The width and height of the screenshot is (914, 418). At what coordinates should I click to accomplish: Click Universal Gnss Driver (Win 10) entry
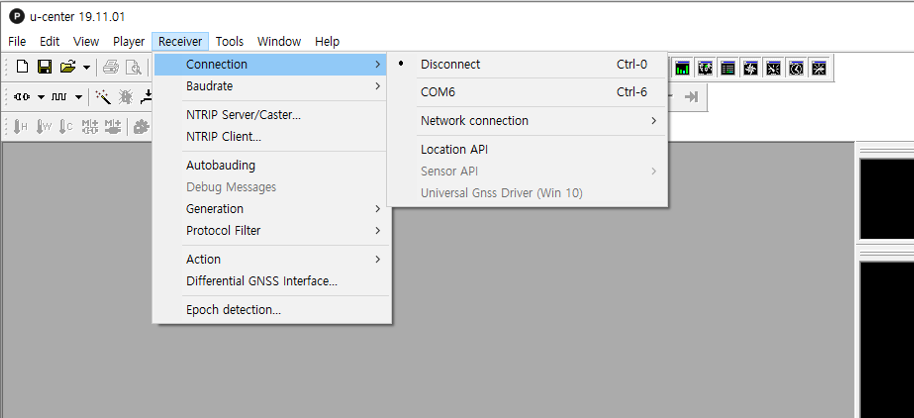click(528, 193)
